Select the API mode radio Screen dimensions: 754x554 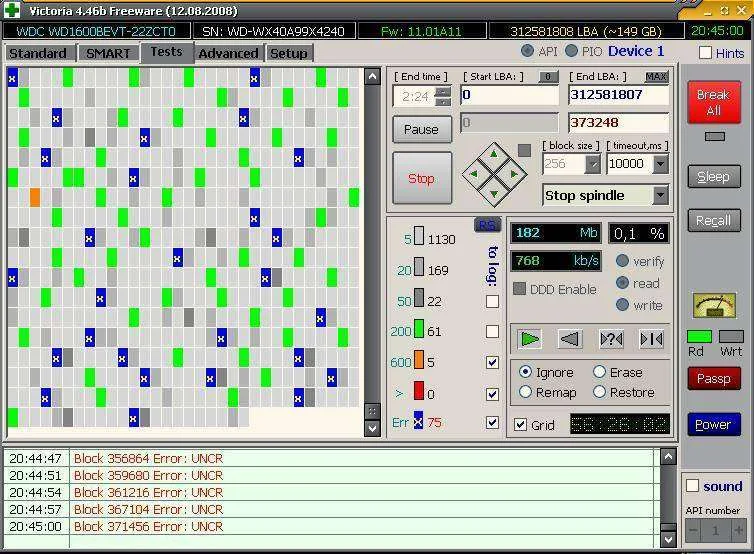(x=528, y=50)
